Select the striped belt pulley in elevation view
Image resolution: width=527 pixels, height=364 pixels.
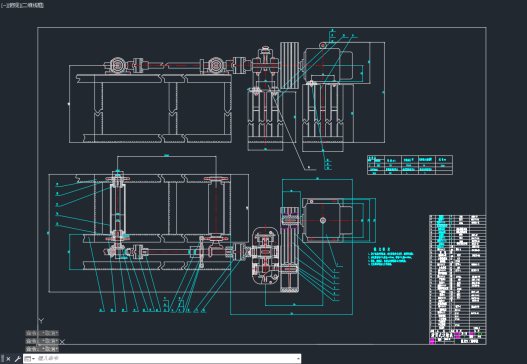click(289, 66)
